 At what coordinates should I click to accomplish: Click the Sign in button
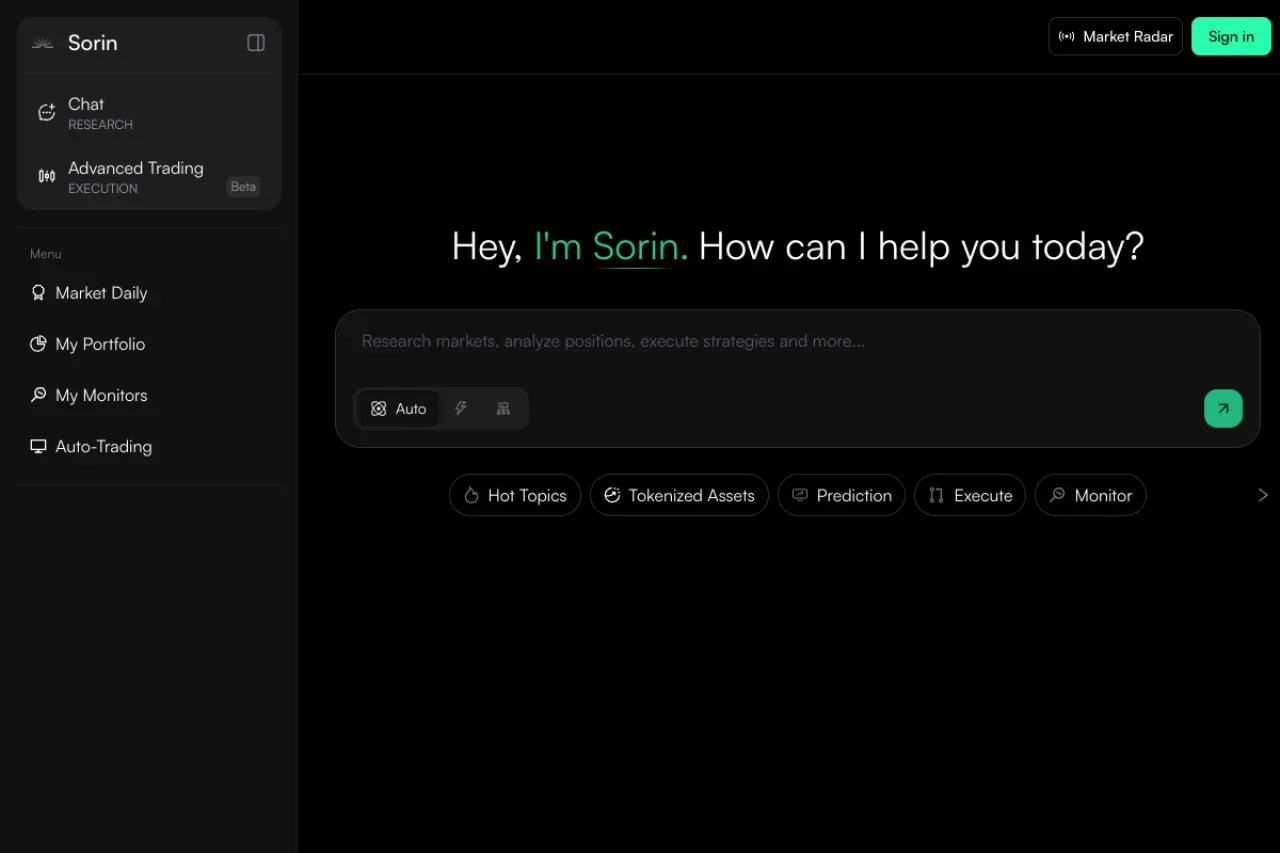pos(1231,36)
